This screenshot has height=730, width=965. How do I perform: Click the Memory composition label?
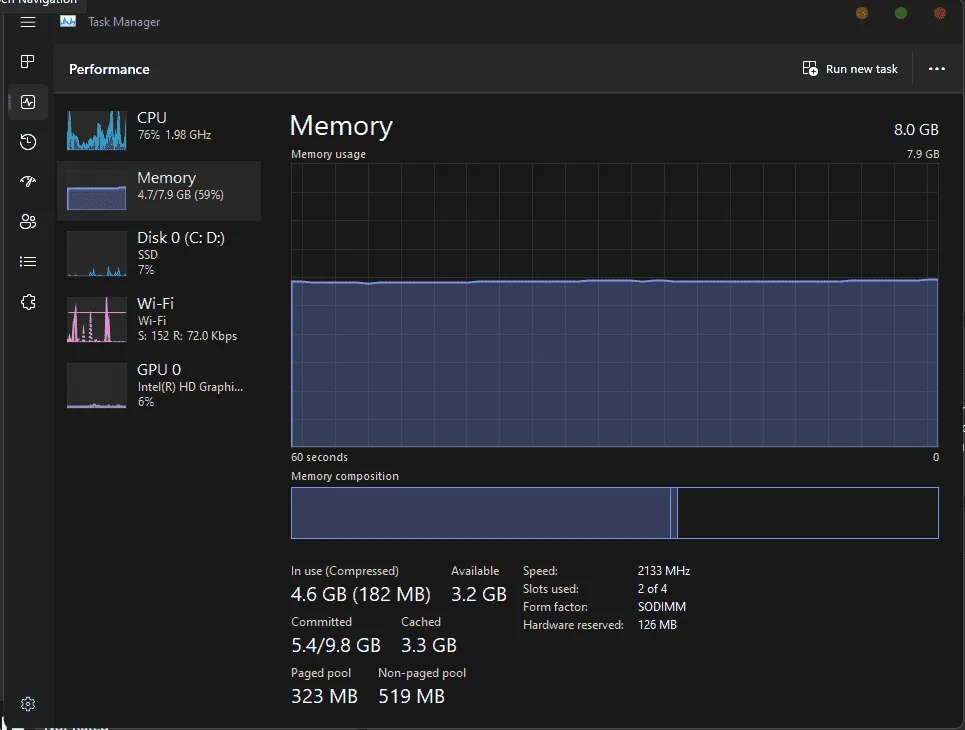click(345, 476)
